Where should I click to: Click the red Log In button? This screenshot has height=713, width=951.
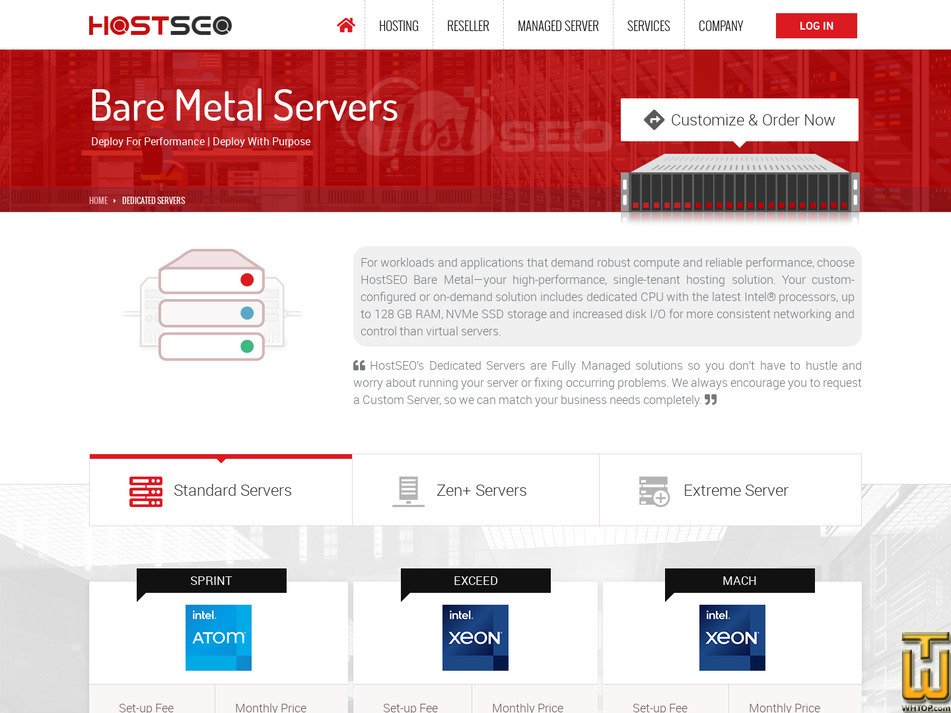click(x=816, y=25)
